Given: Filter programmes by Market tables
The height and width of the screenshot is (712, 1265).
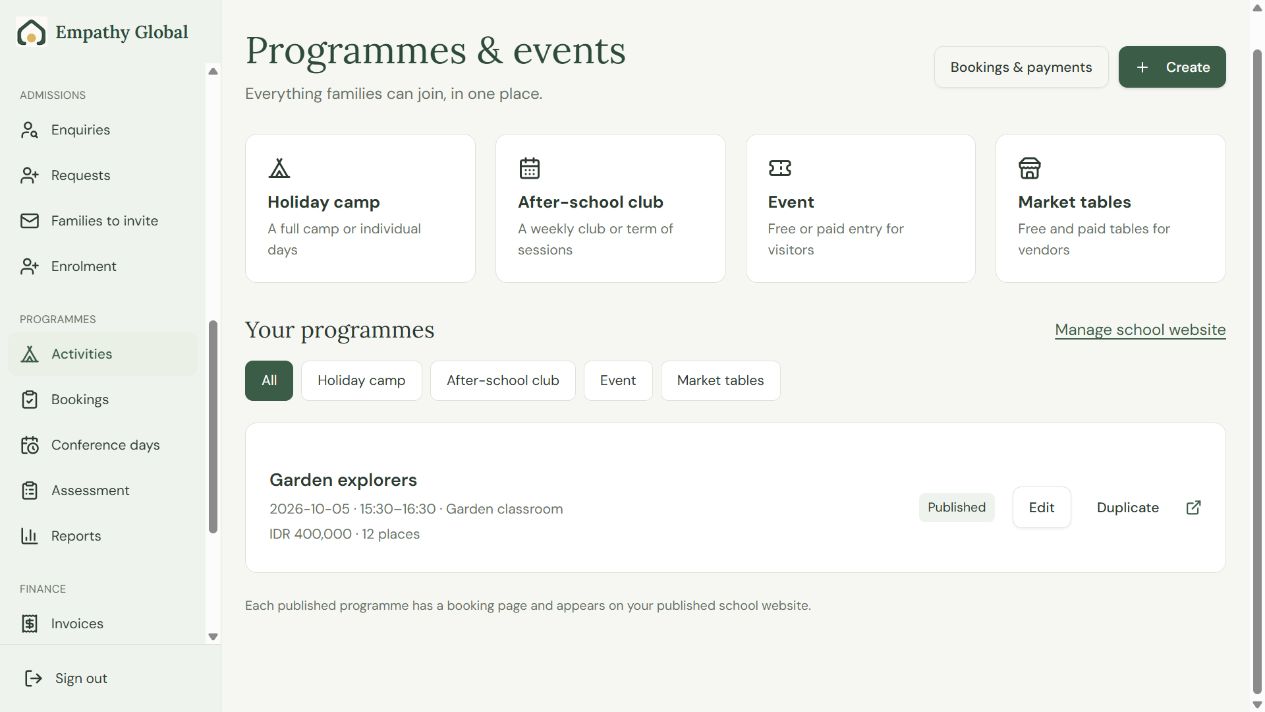Looking at the screenshot, I should (x=720, y=380).
